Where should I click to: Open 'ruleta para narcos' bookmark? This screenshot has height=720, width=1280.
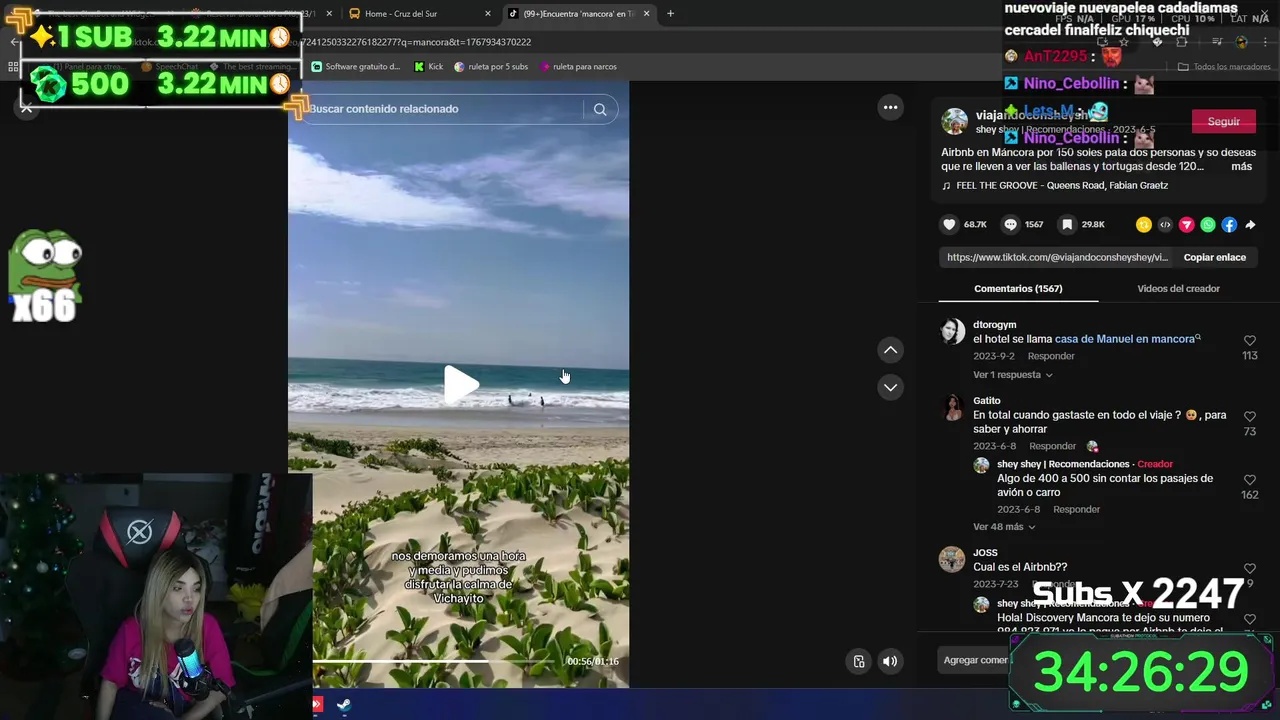tap(578, 67)
